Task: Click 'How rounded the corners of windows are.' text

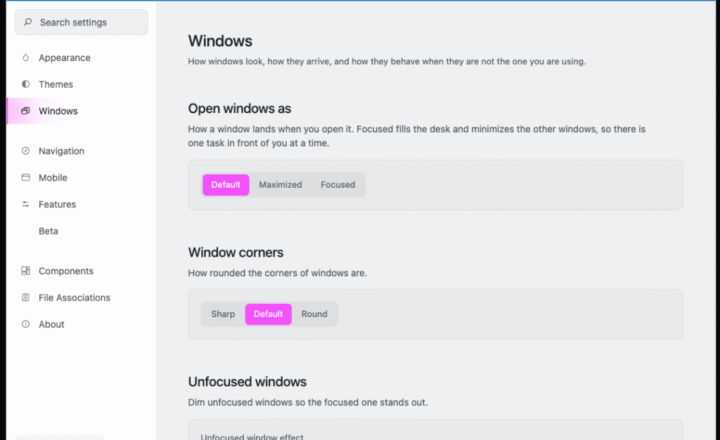Action: pos(277,273)
